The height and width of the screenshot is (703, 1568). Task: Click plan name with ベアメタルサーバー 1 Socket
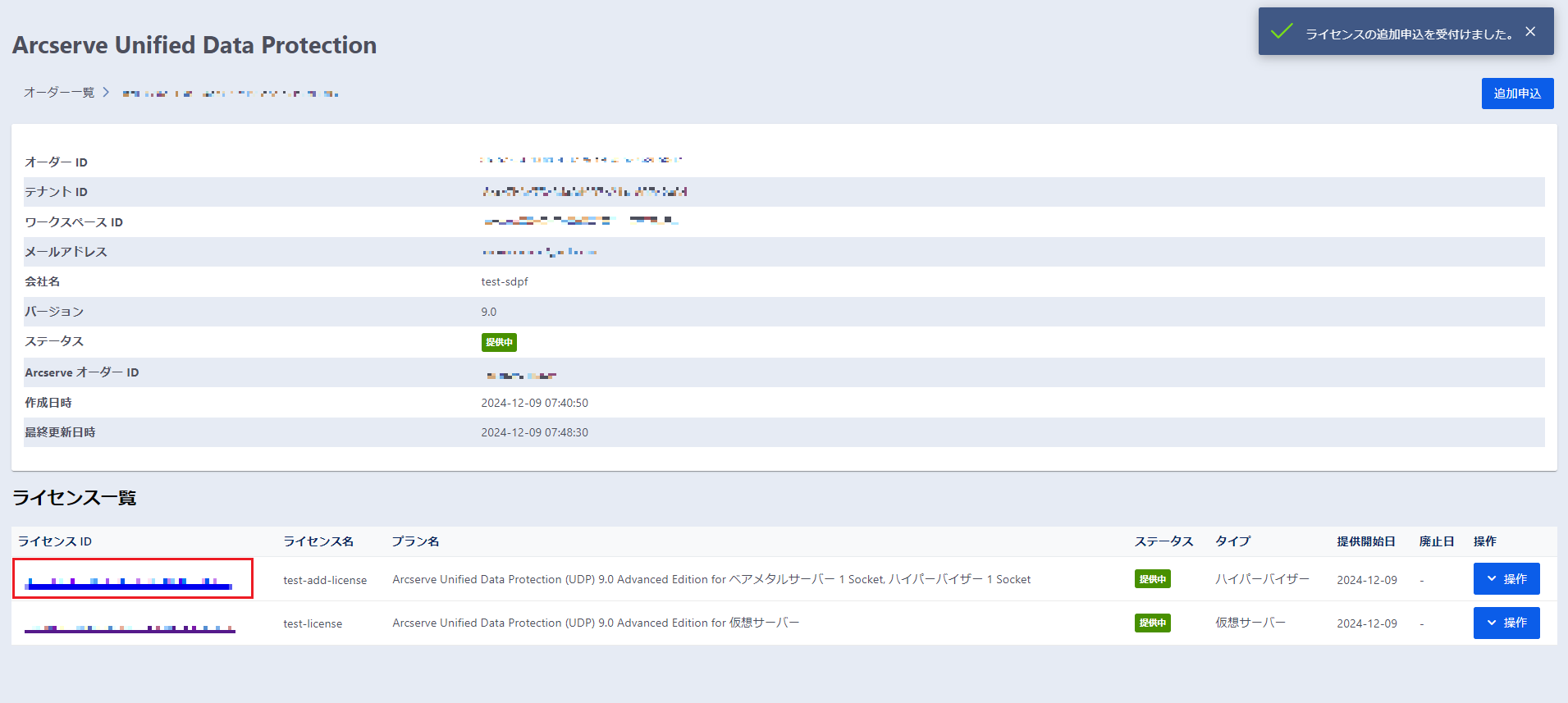(x=711, y=579)
